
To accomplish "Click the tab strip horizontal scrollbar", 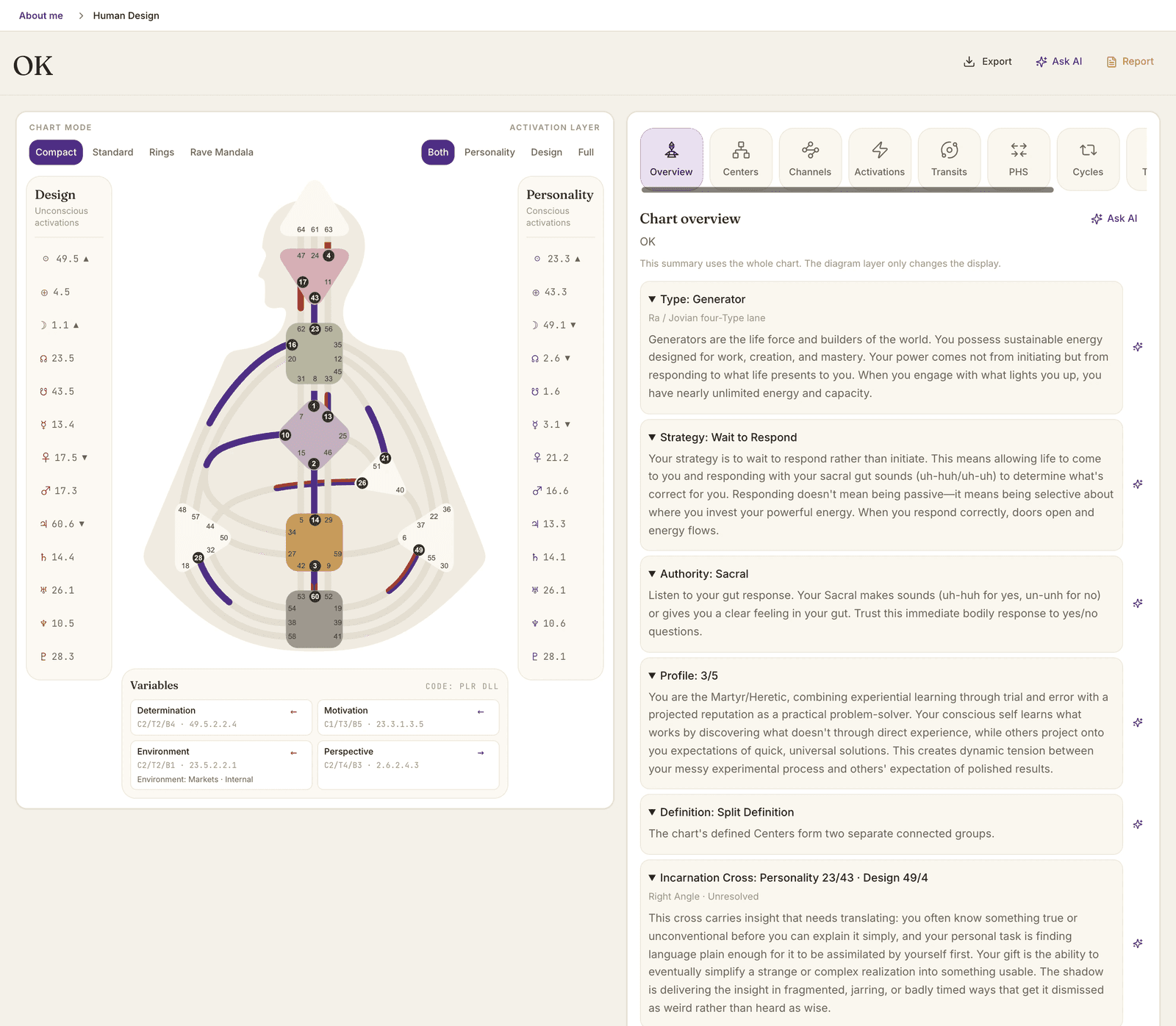I will [x=847, y=190].
